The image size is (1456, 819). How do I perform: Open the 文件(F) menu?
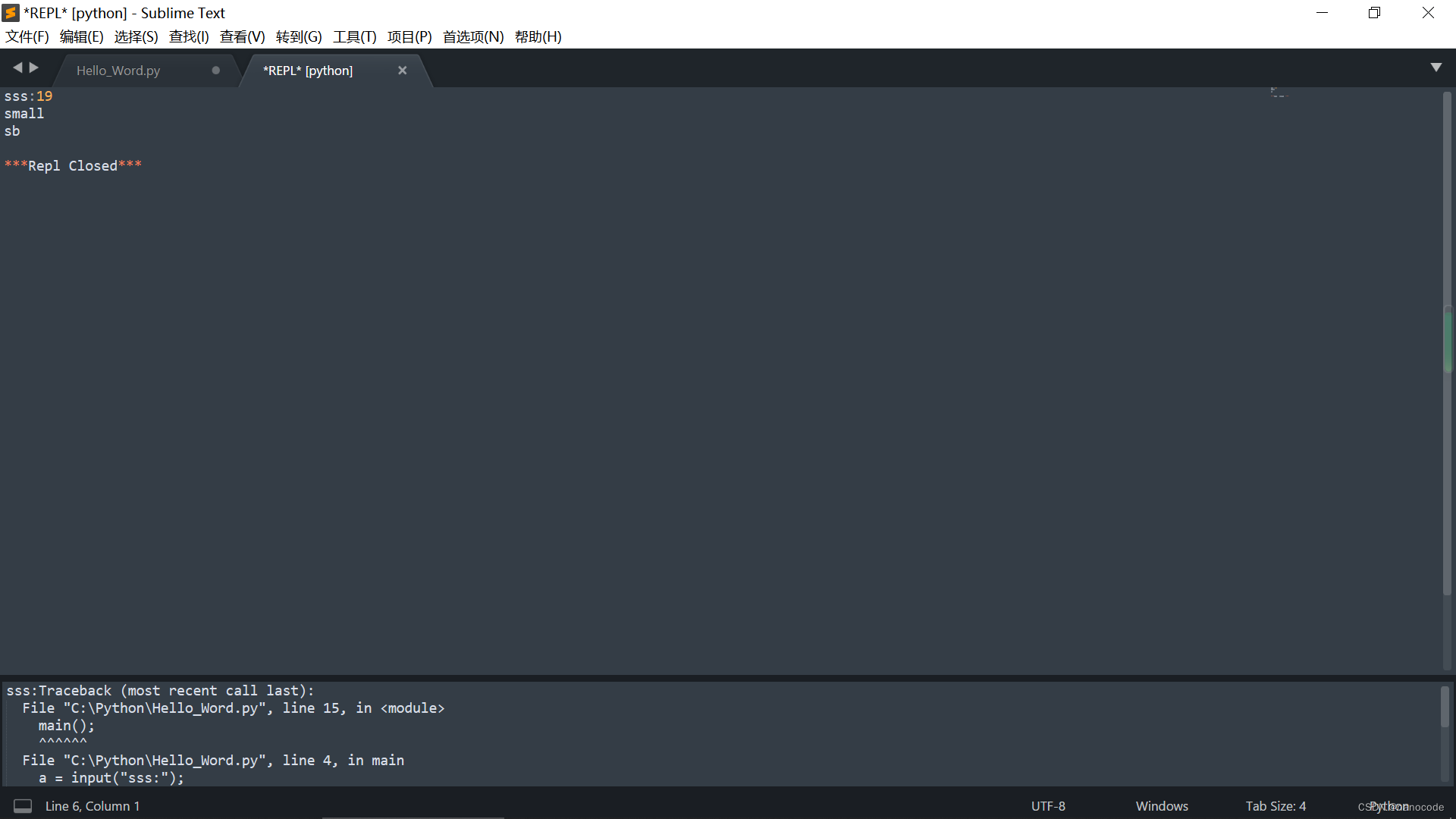click(x=27, y=36)
